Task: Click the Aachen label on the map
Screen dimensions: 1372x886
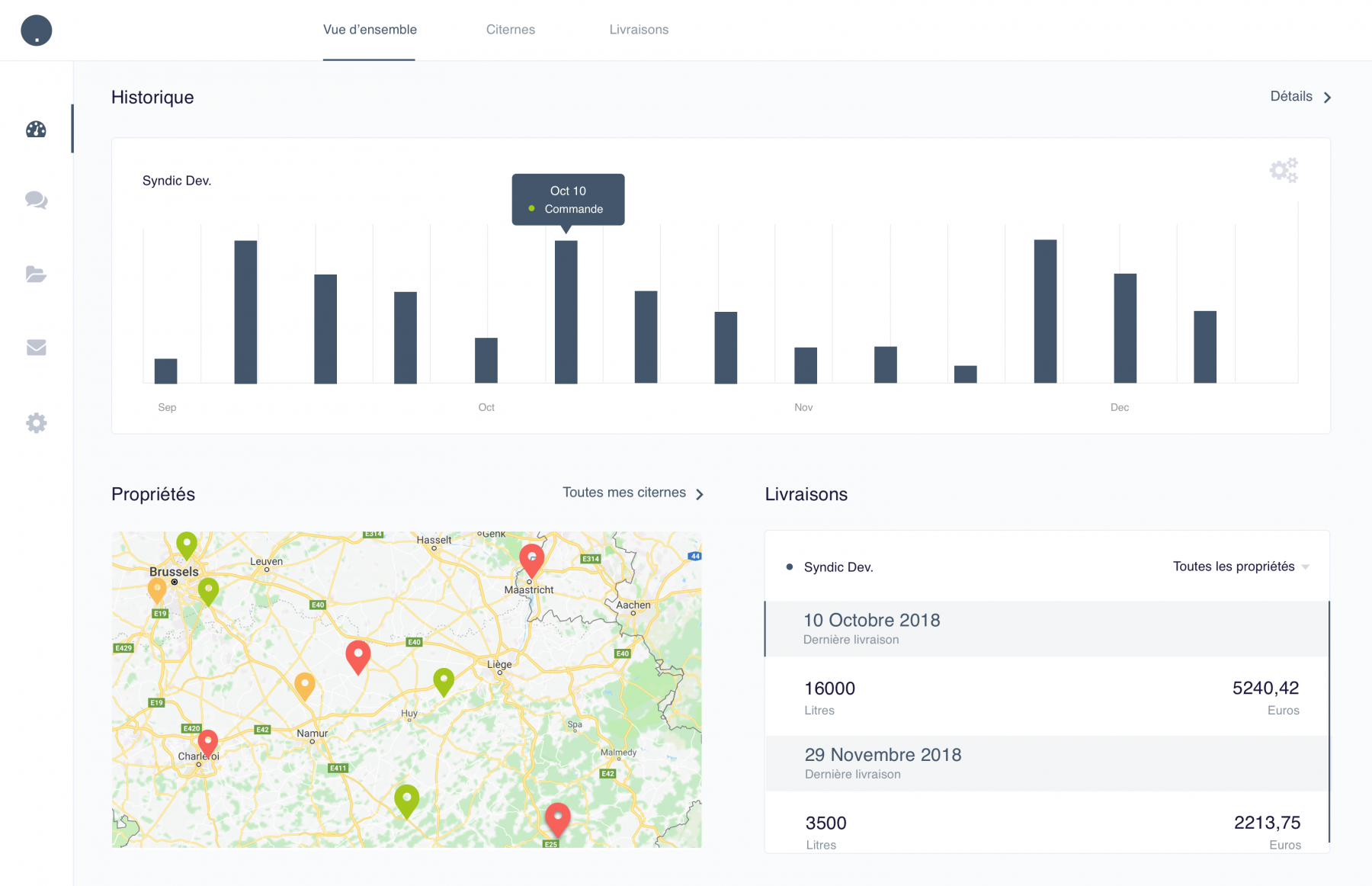Action: (633, 605)
